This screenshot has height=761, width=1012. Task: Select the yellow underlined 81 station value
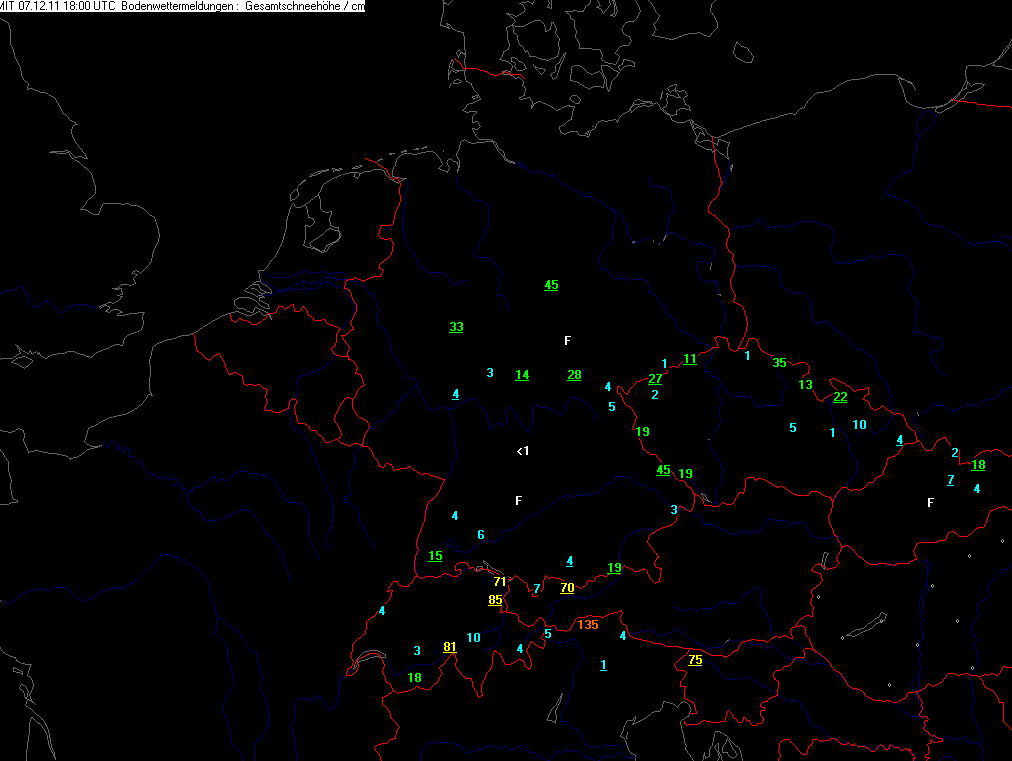tap(450, 647)
